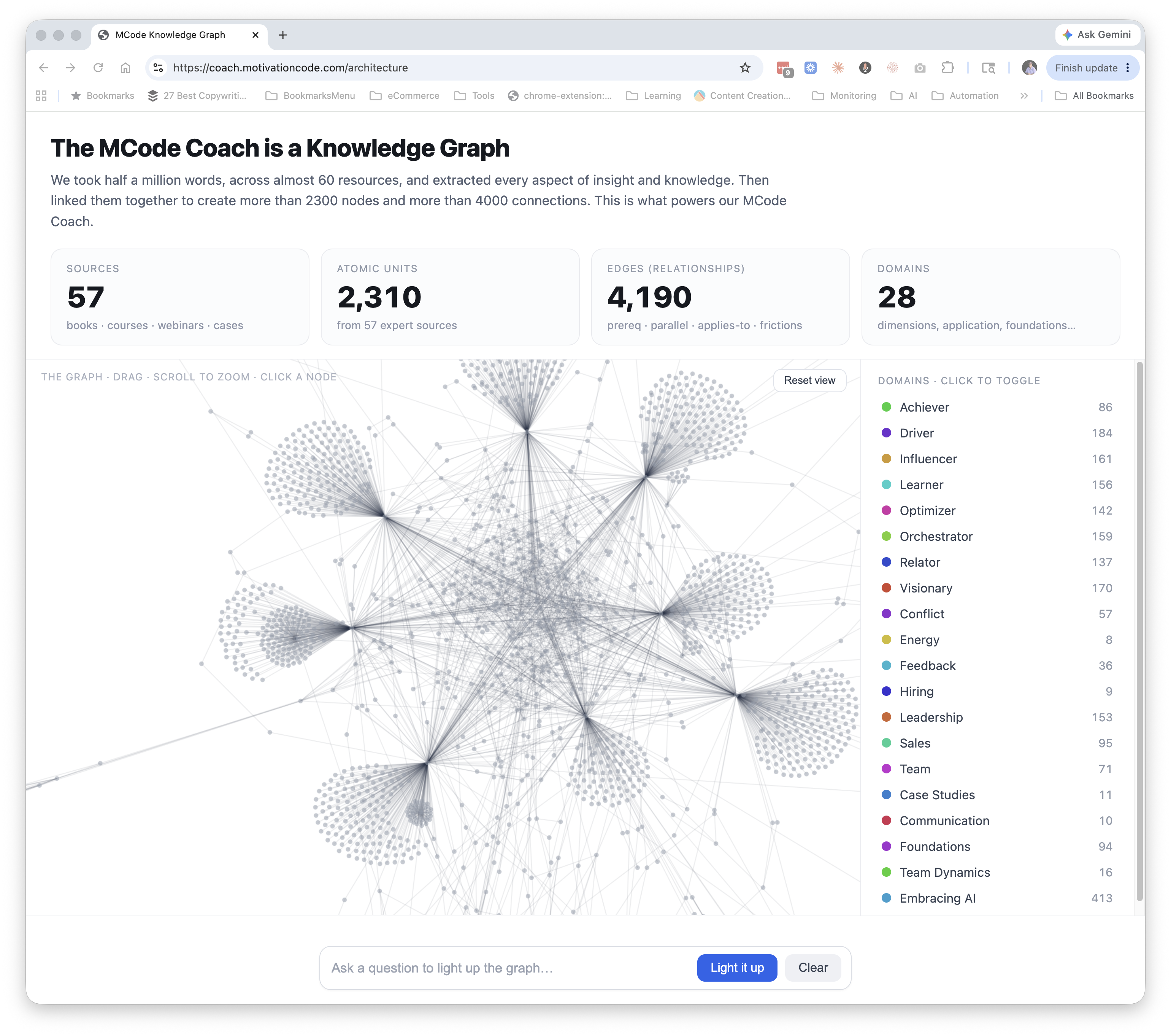1171x1036 pixels.
Task: Click the Clear button
Action: [x=812, y=967]
